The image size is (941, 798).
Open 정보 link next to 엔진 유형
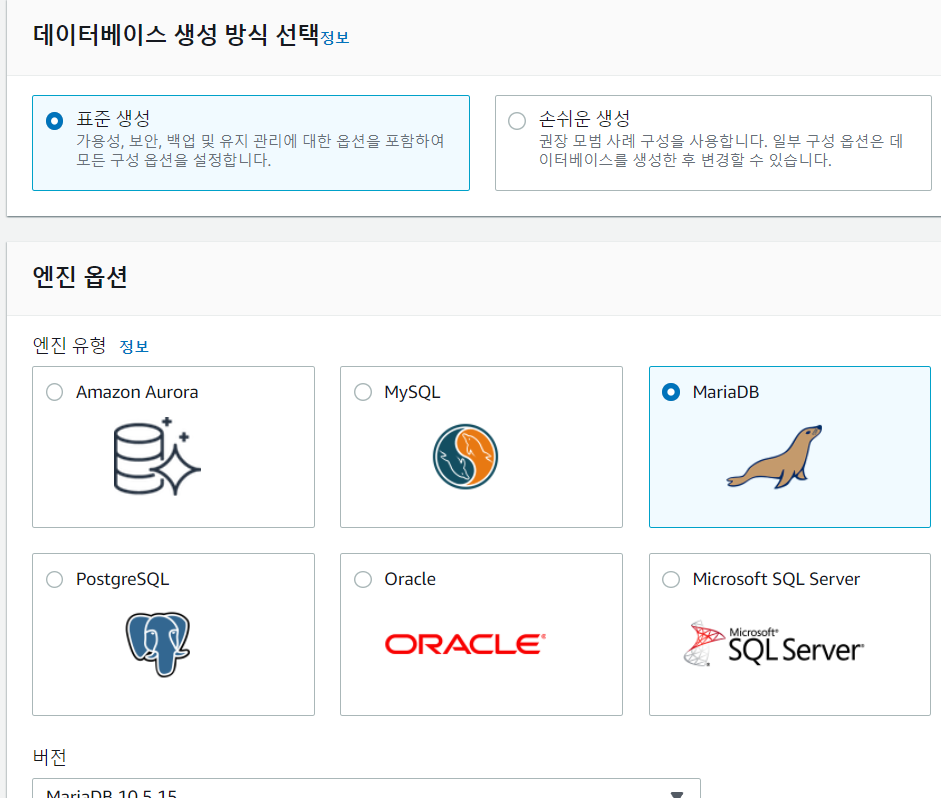134,347
